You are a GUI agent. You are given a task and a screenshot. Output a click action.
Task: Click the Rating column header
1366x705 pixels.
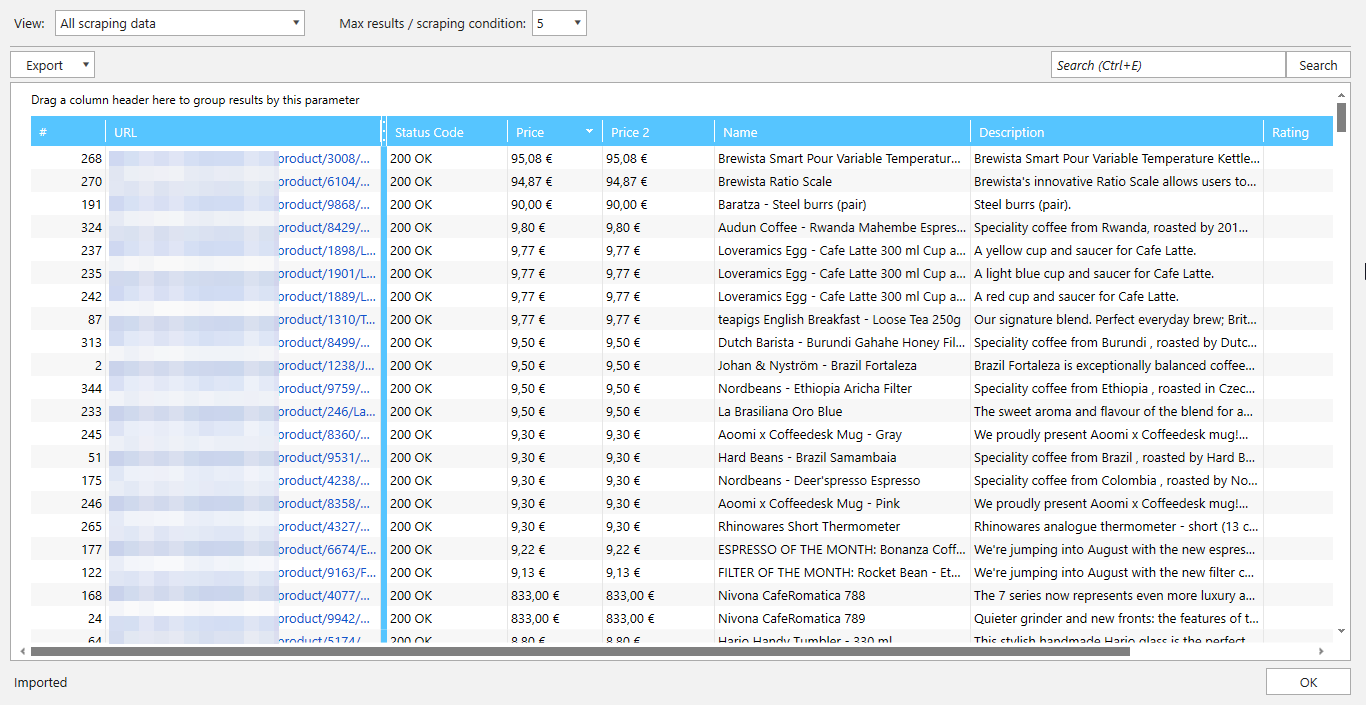pyautogui.click(x=1298, y=132)
